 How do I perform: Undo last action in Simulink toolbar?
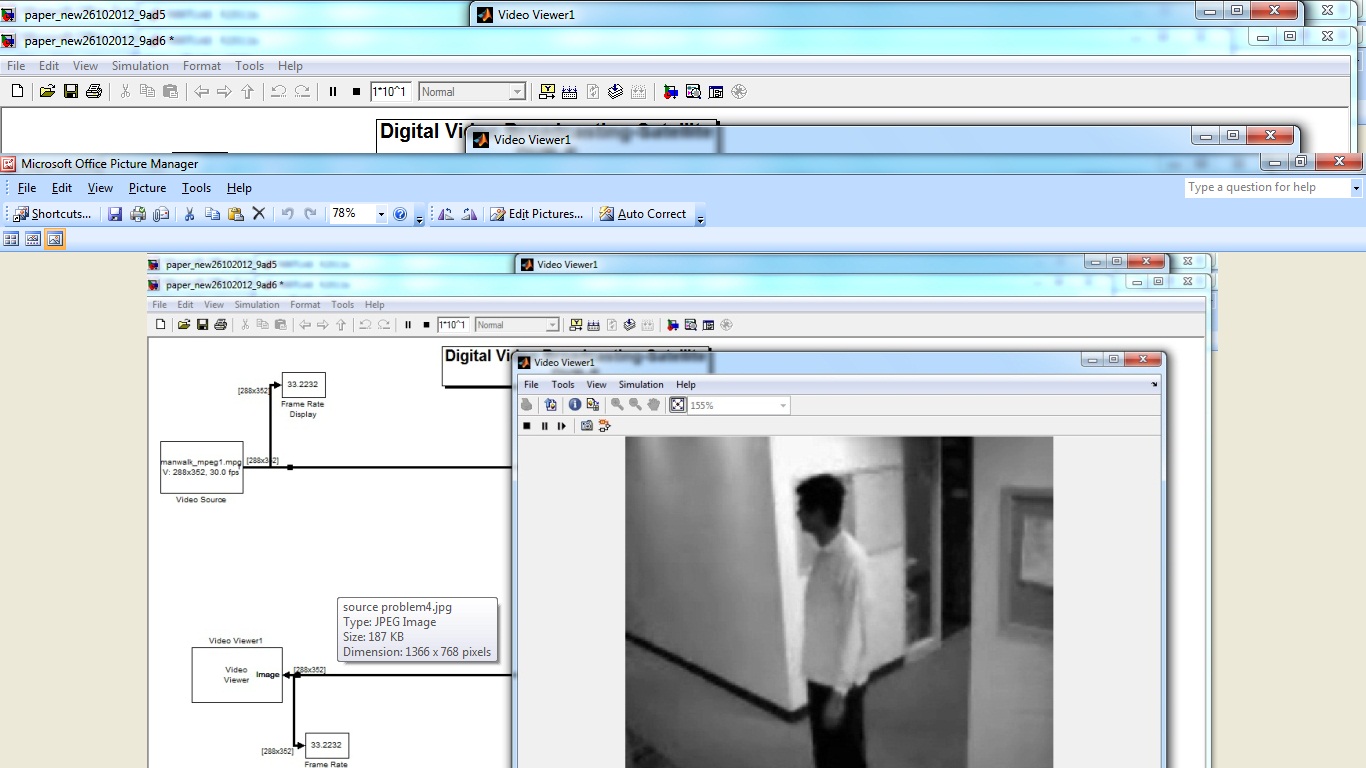[x=278, y=92]
